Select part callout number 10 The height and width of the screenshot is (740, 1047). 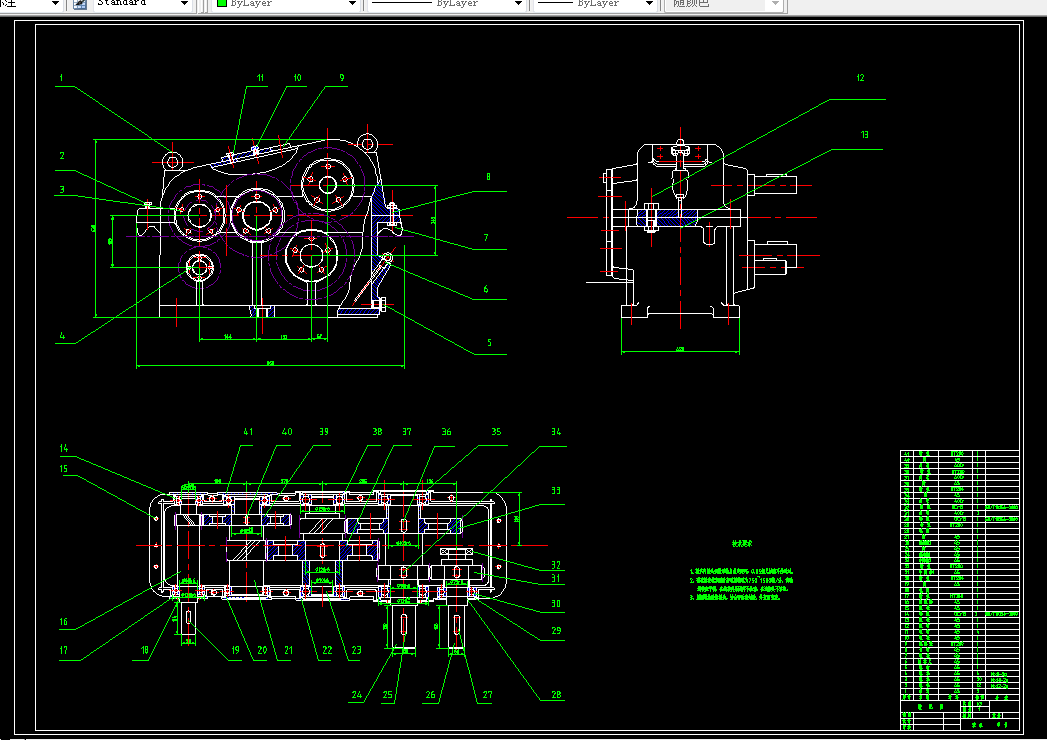(297, 78)
